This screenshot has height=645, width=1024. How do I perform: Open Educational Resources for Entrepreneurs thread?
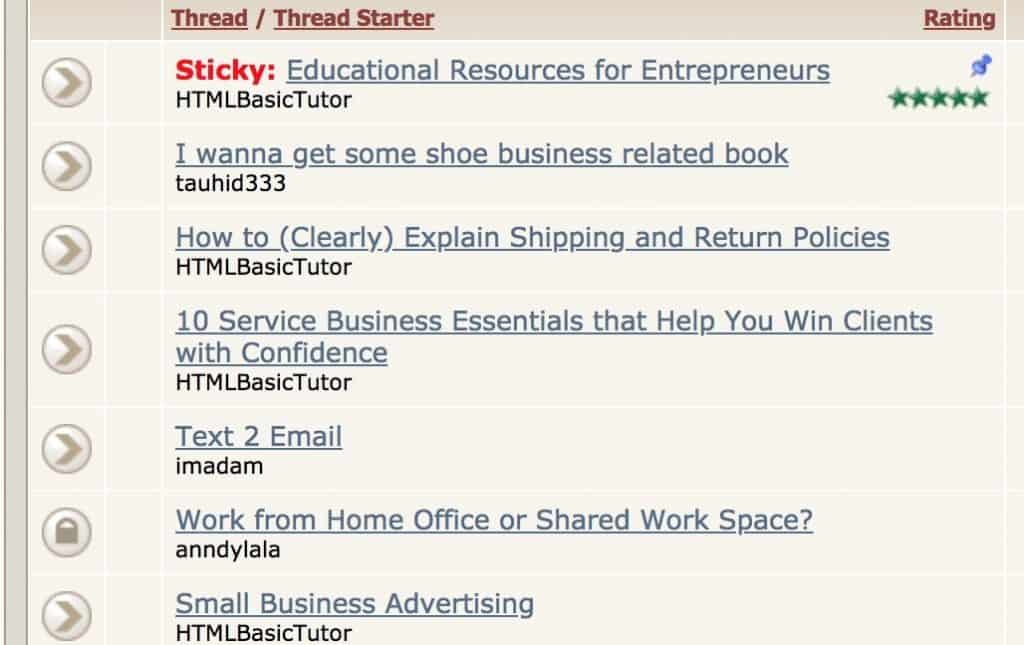tap(557, 71)
